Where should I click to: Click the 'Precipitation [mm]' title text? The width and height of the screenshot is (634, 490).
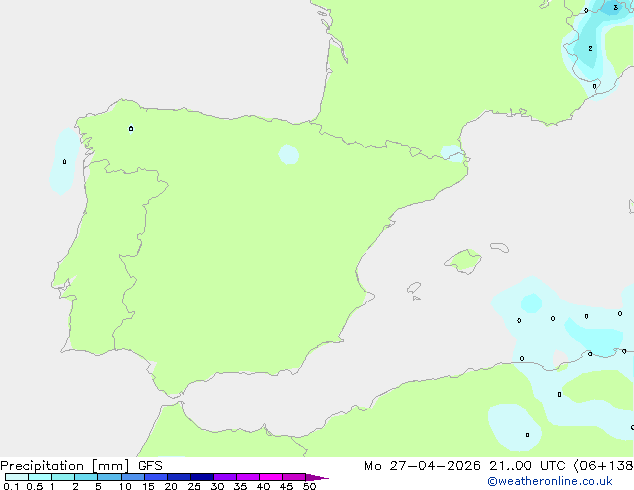(65, 466)
